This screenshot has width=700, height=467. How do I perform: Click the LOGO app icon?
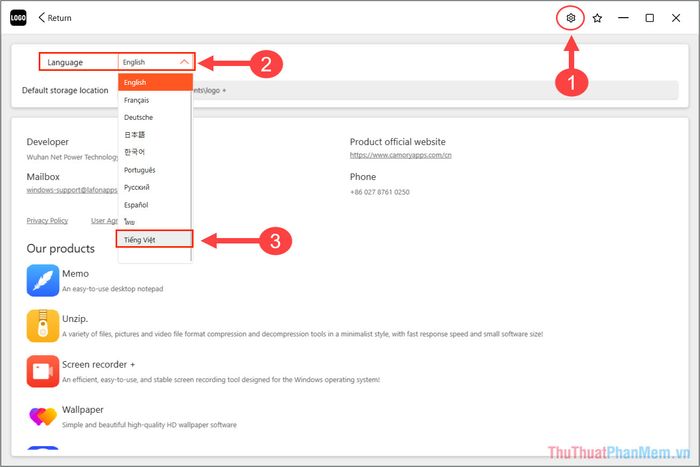coord(18,18)
